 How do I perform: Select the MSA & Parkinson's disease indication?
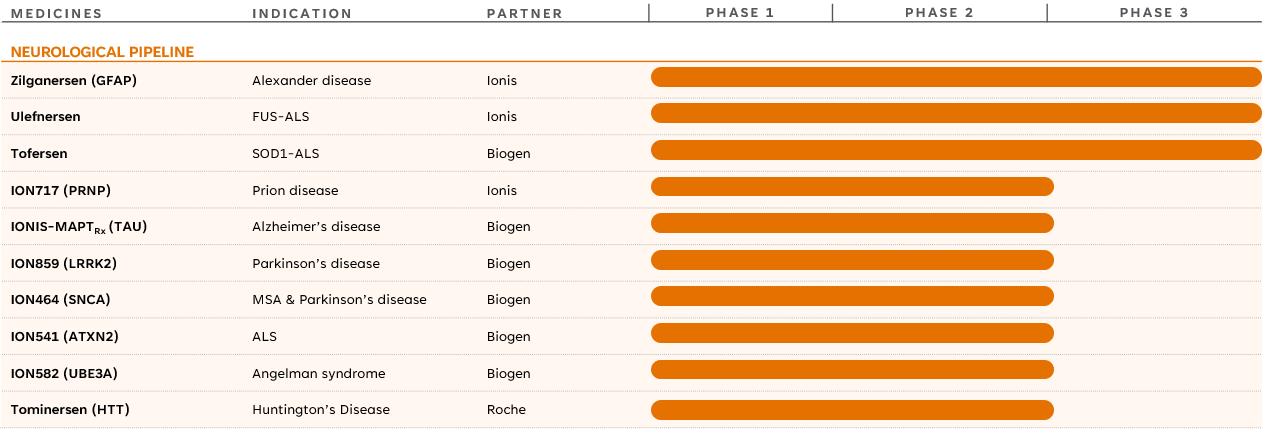click(x=339, y=300)
